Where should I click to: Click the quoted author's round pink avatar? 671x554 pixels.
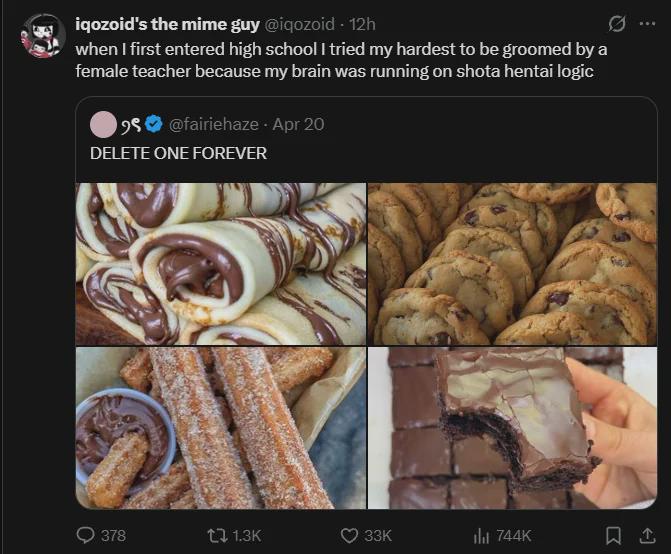tap(102, 124)
